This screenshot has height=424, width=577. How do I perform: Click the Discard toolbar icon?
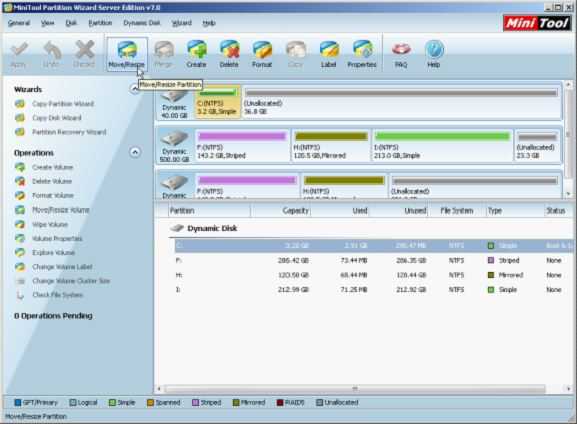[x=84, y=54]
